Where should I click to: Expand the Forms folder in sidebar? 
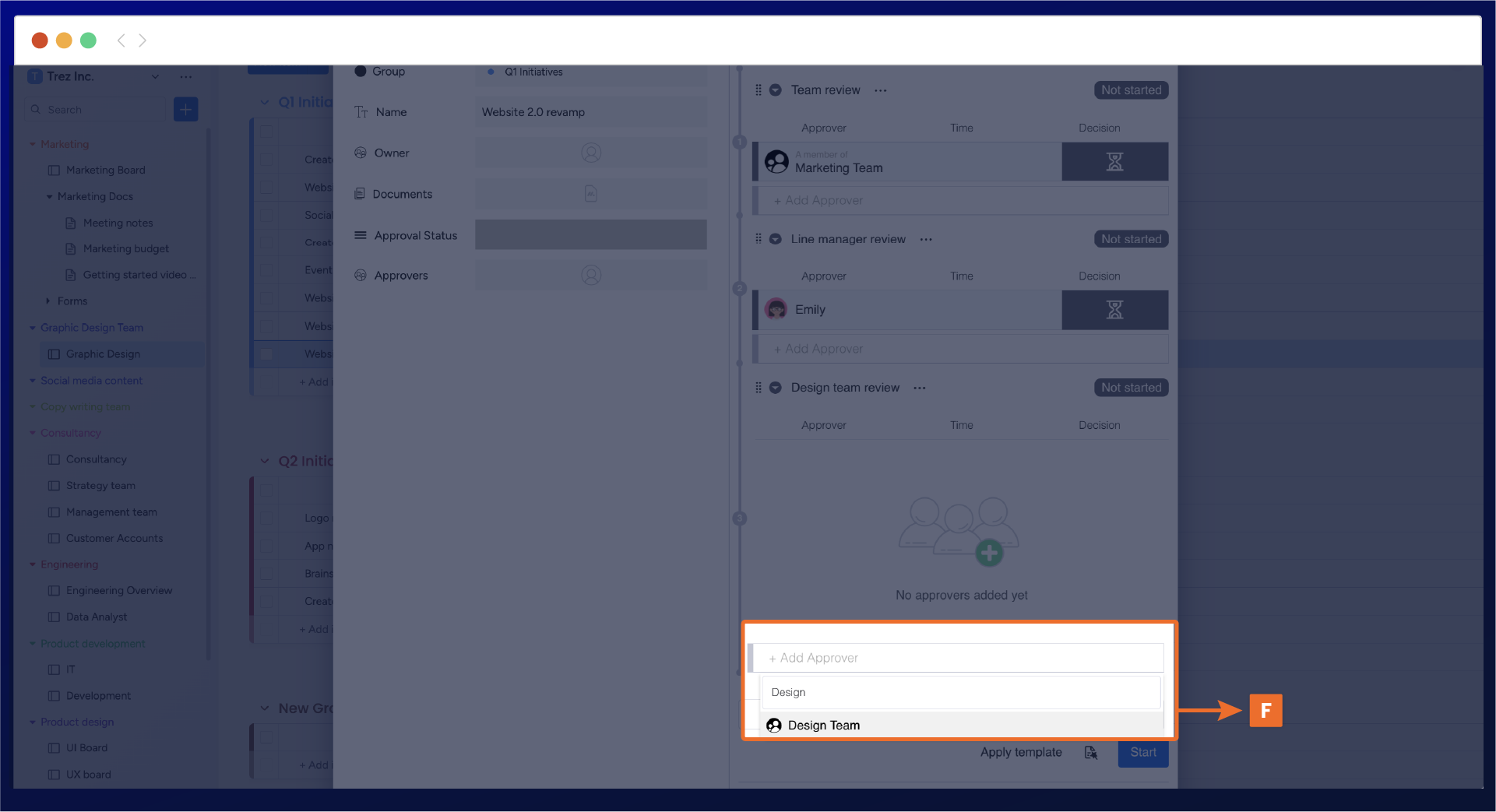(48, 301)
